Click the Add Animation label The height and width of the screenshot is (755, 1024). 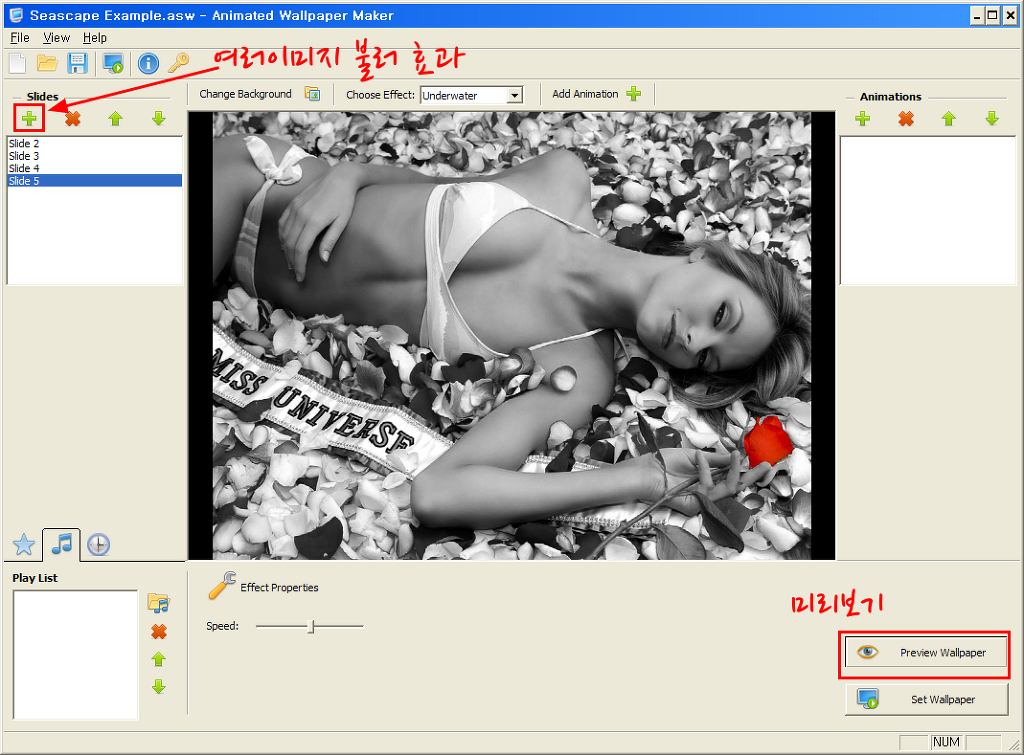pyautogui.click(x=585, y=94)
